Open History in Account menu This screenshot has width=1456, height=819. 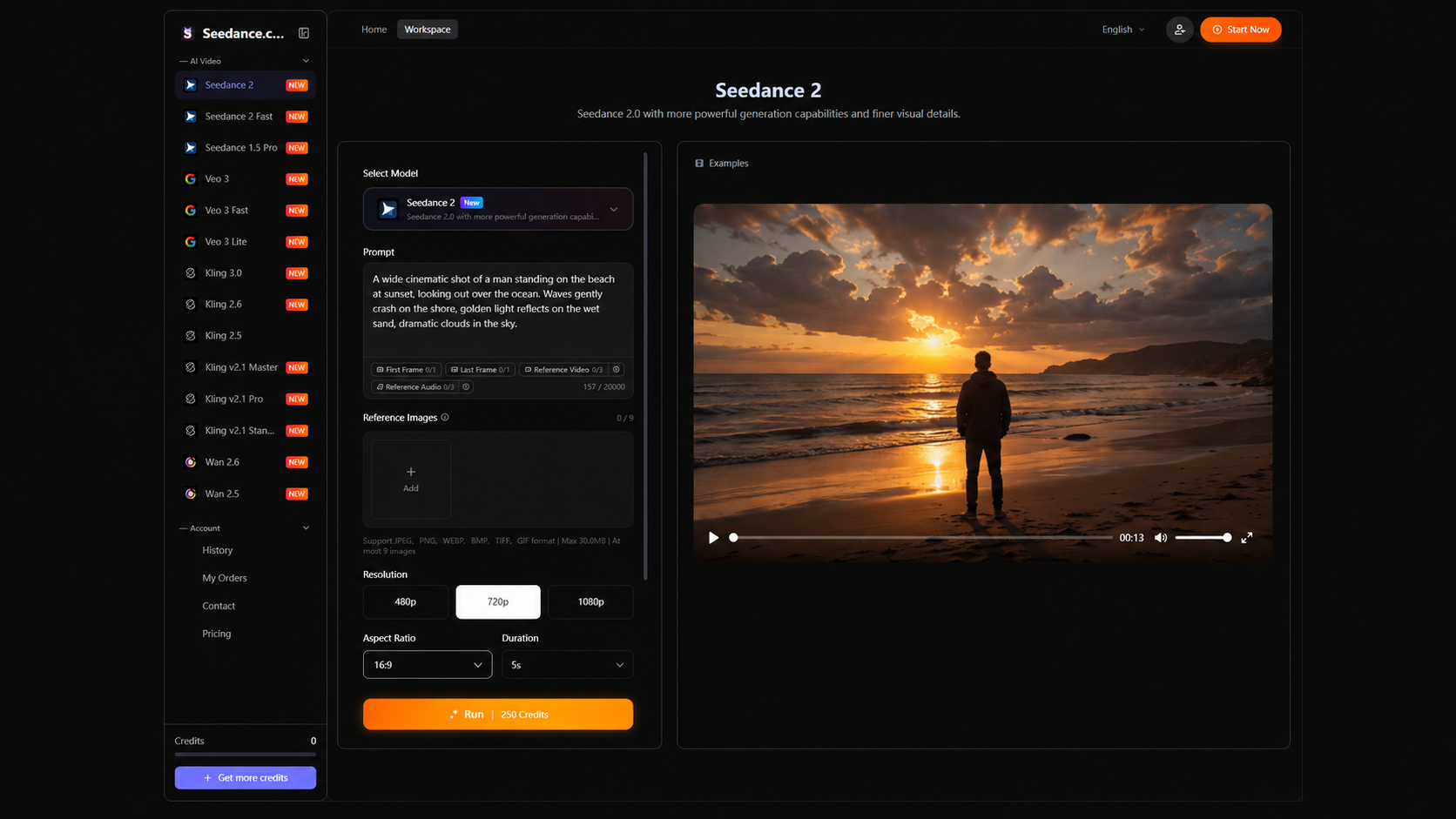218,550
